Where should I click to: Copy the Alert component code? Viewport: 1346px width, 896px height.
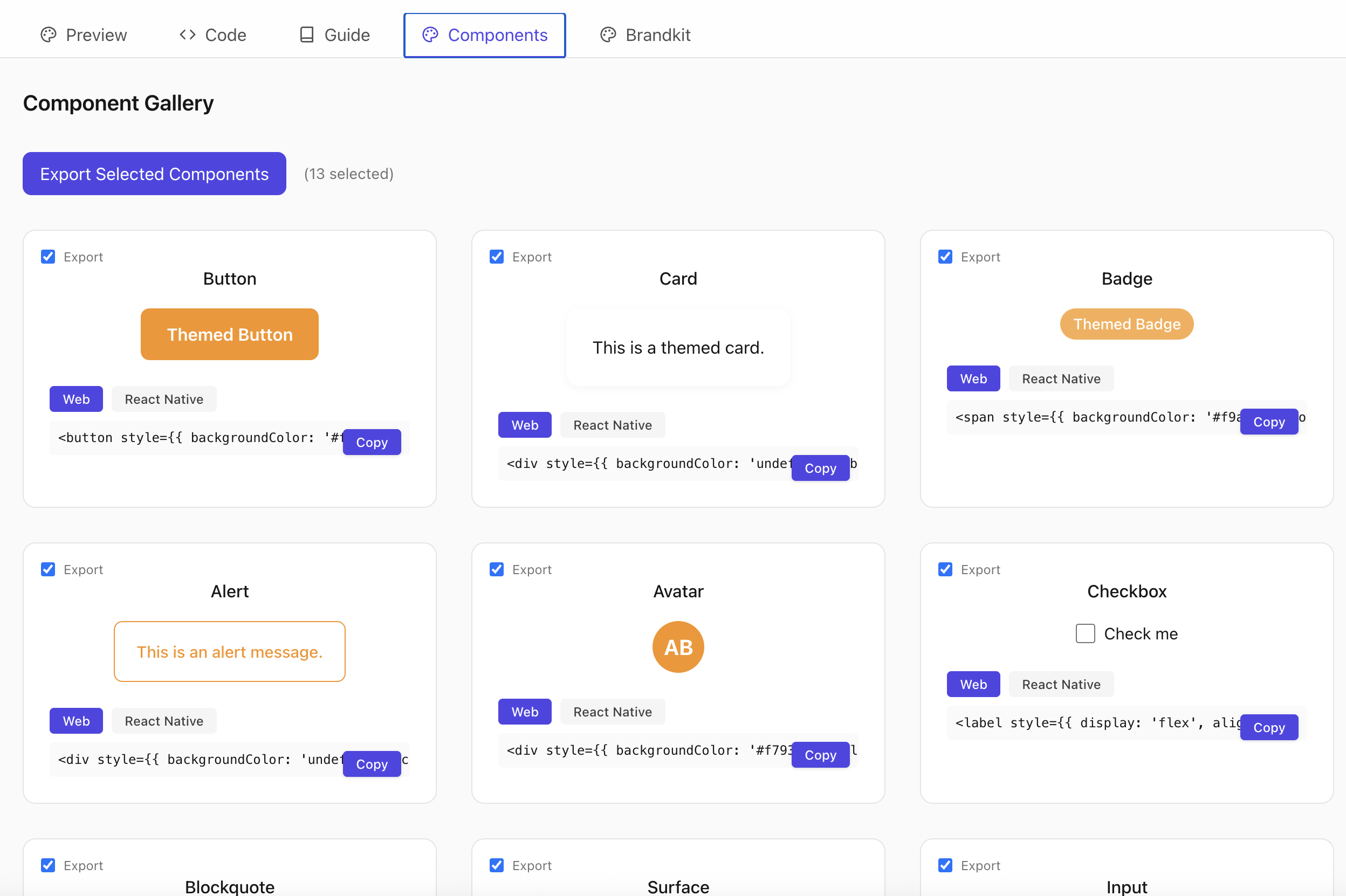tap(372, 764)
